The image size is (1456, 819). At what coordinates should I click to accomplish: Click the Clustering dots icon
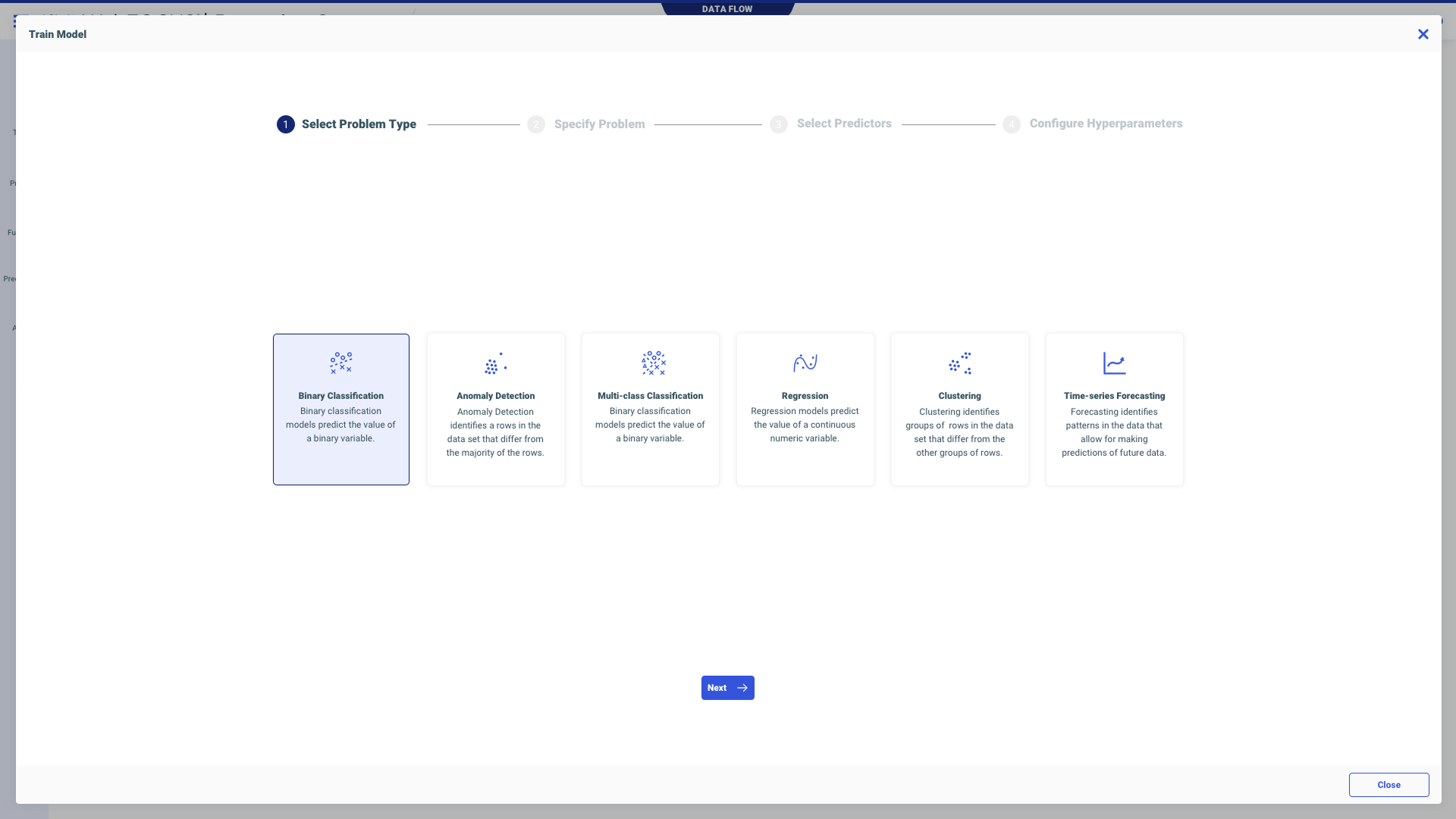(x=959, y=363)
